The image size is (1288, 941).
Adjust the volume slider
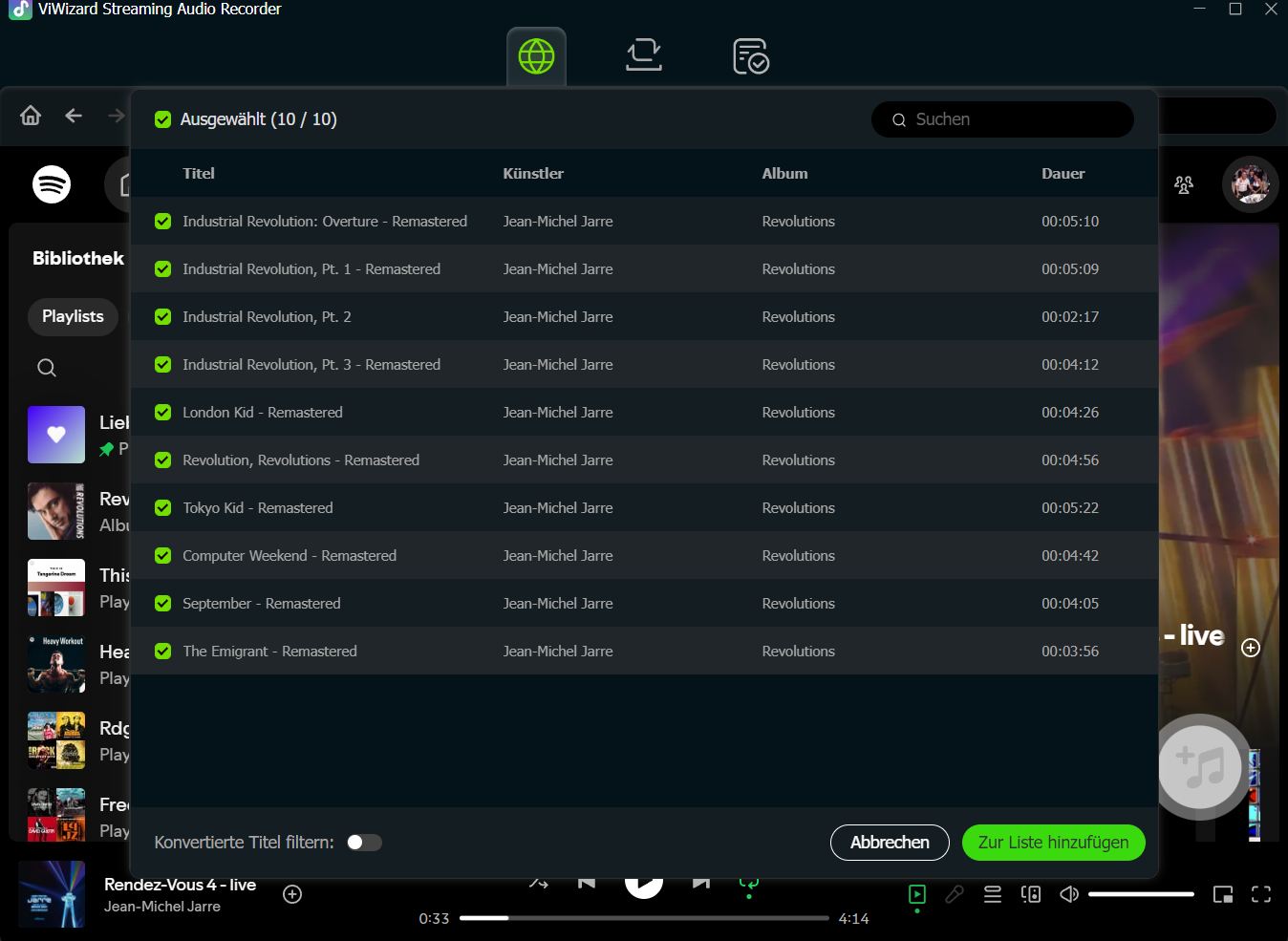tap(1141, 894)
